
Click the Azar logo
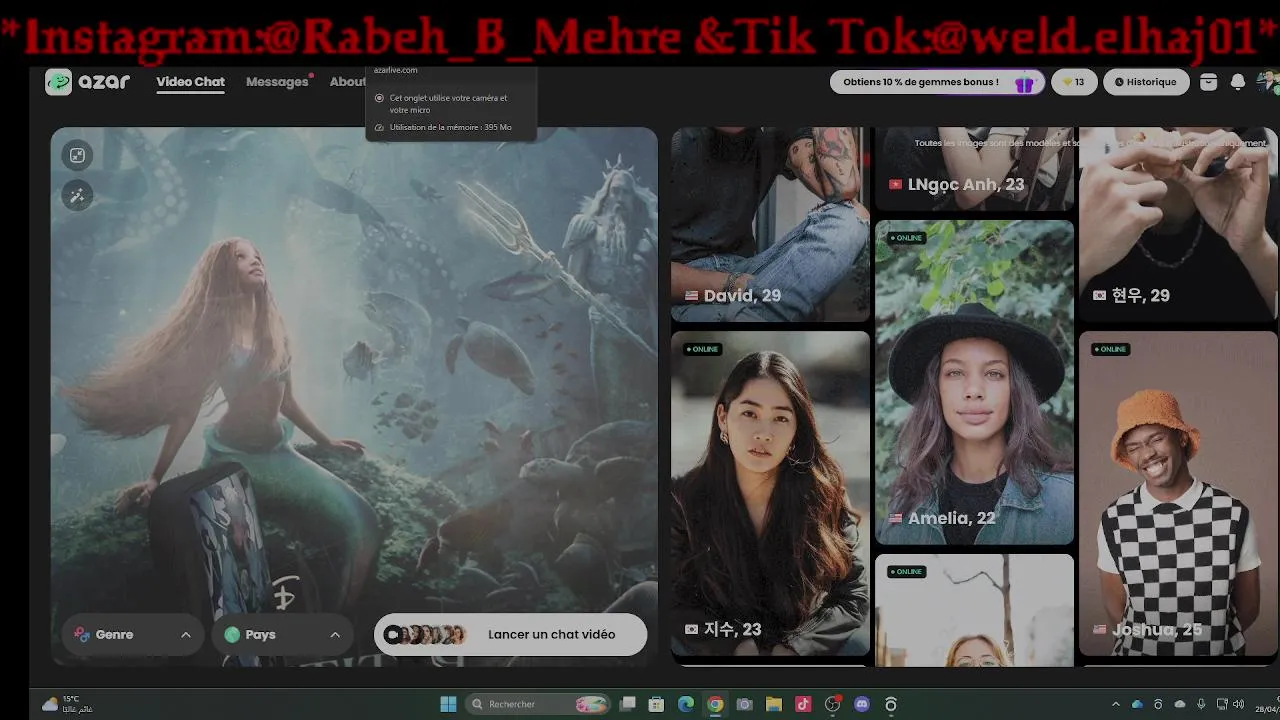[x=88, y=82]
